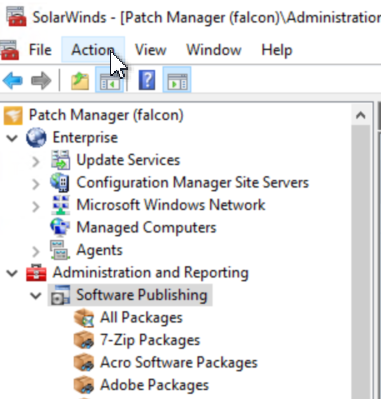Click the Managed Computers icon
Image resolution: width=381 pixels, height=399 pixels.
[x=60, y=227]
